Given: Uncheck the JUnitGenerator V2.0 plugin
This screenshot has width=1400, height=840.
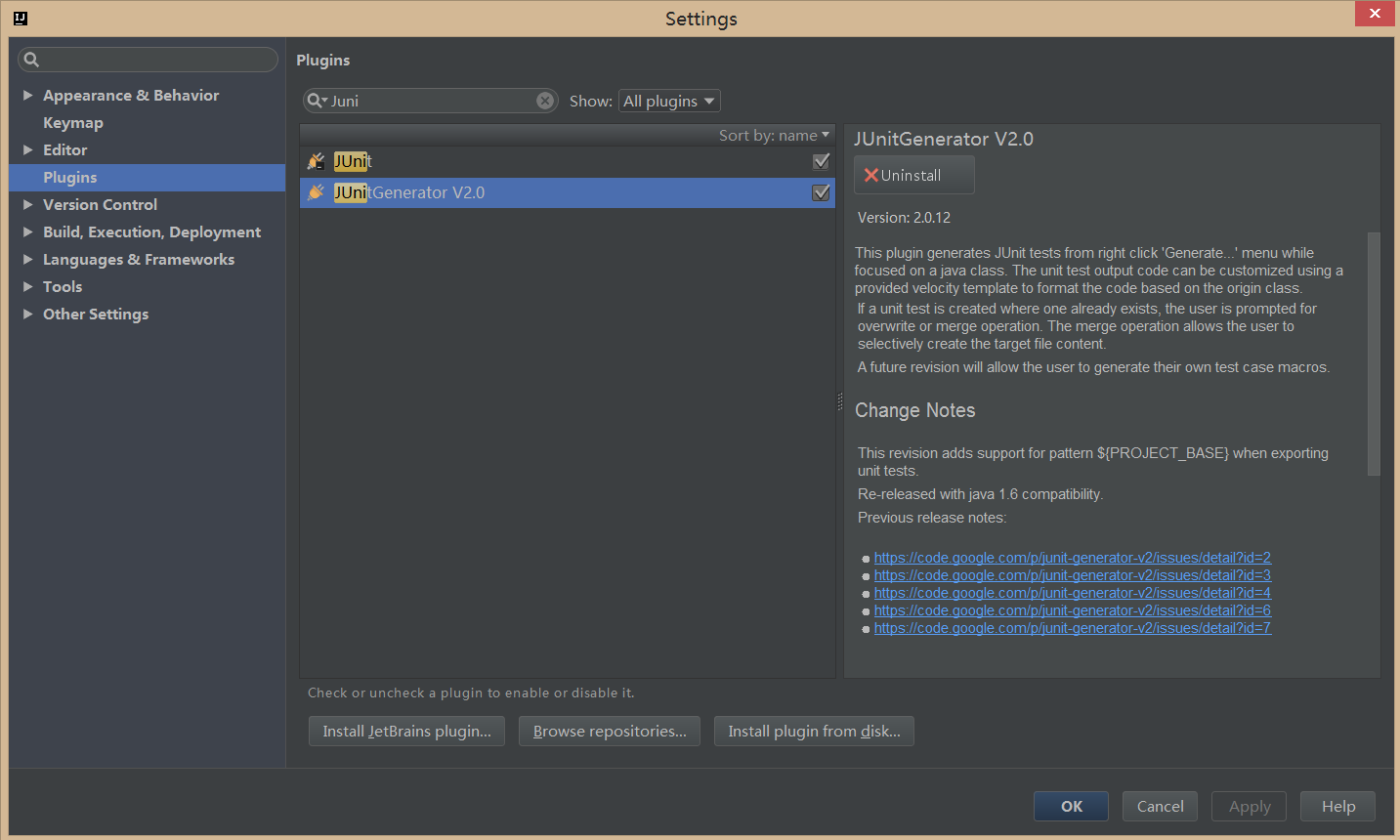Looking at the screenshot, I should pos(821,193).
